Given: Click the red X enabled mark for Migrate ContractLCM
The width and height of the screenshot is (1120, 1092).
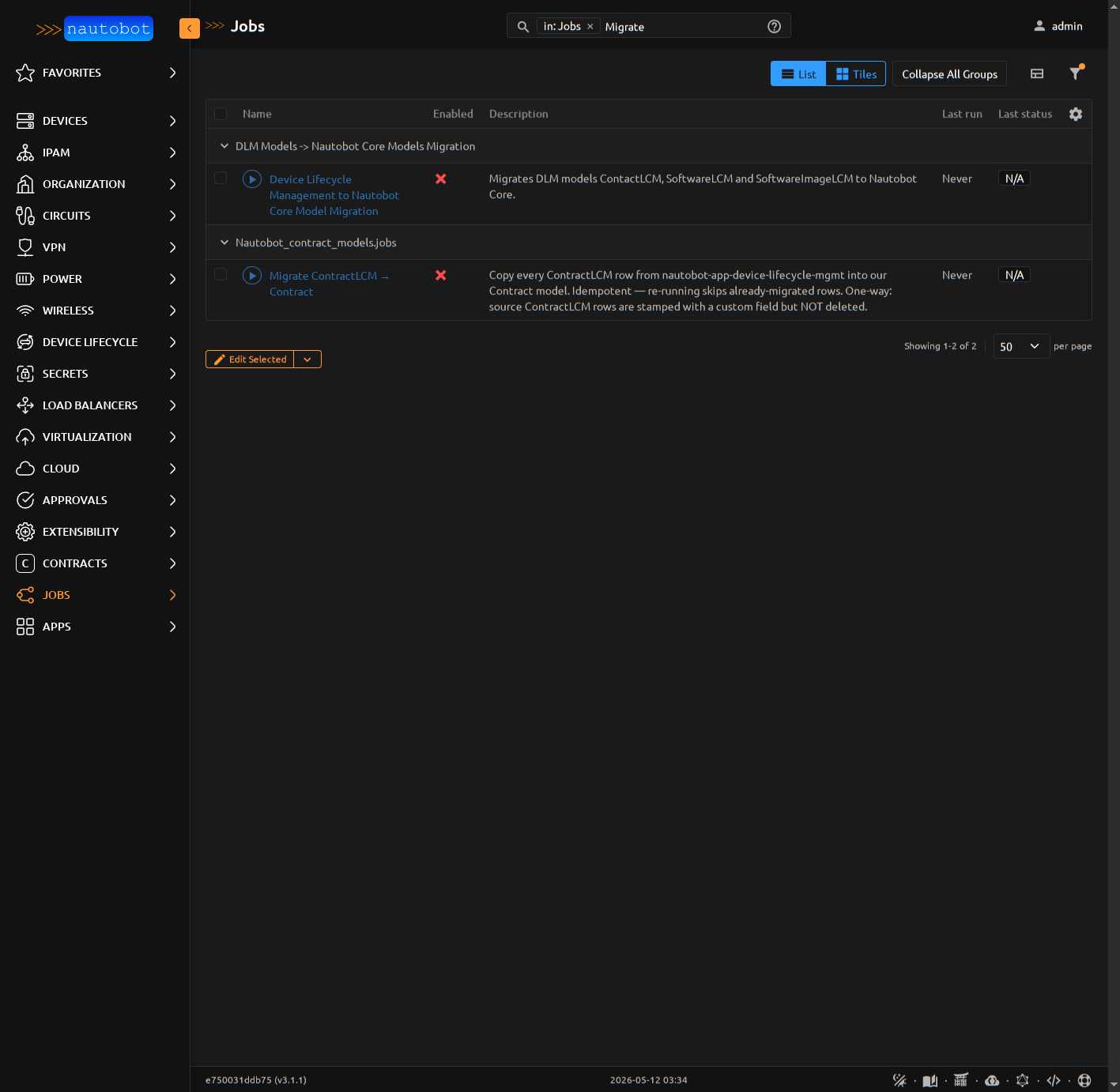Looking at the screenshot, I should point(441,275).
